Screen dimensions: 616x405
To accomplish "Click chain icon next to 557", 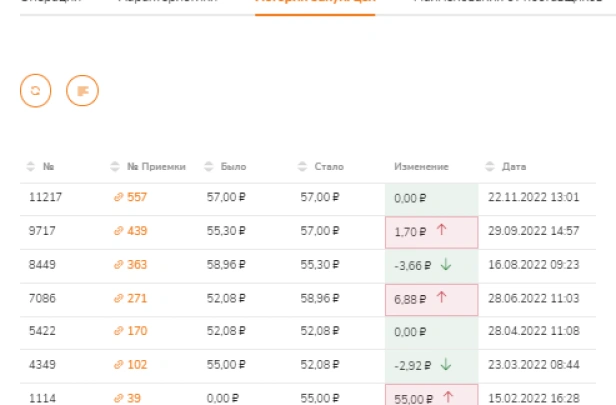I will 118,197.
